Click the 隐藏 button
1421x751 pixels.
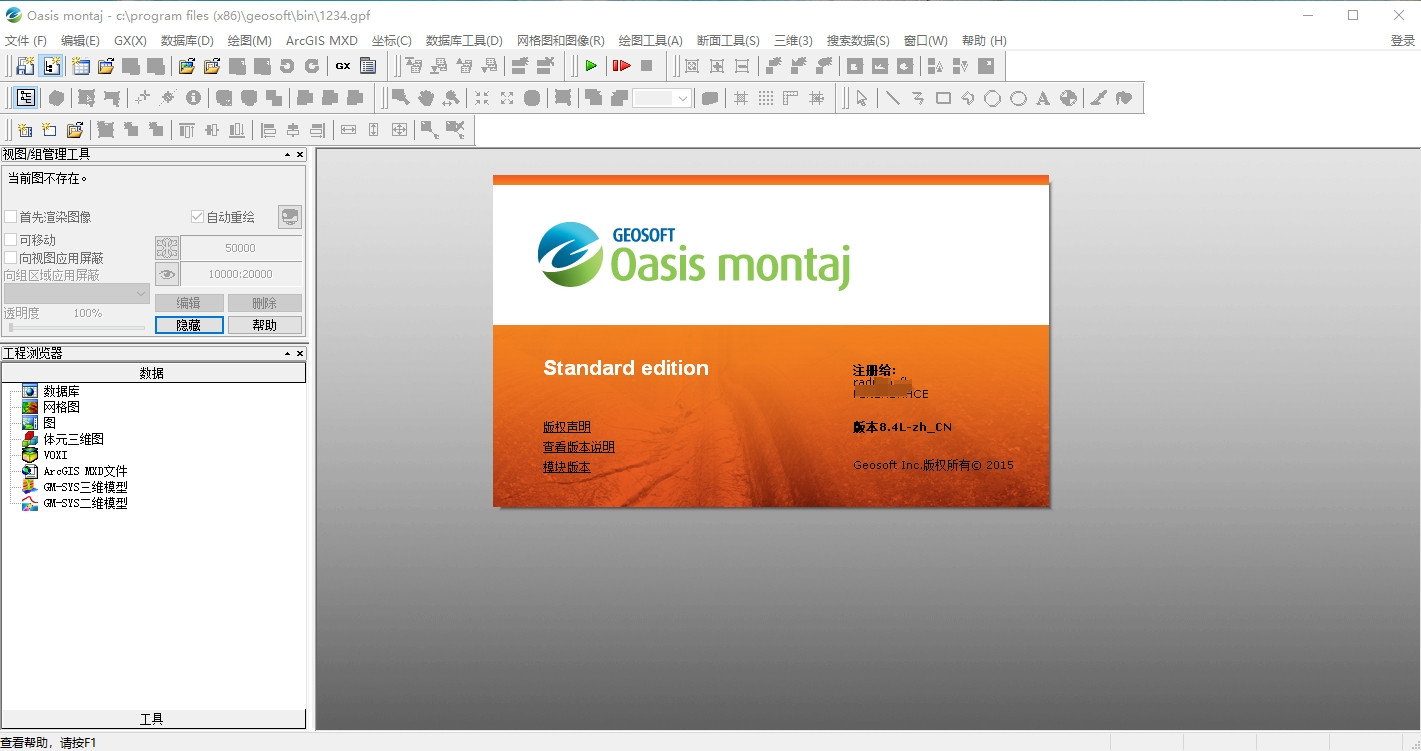tap(189, 325)
